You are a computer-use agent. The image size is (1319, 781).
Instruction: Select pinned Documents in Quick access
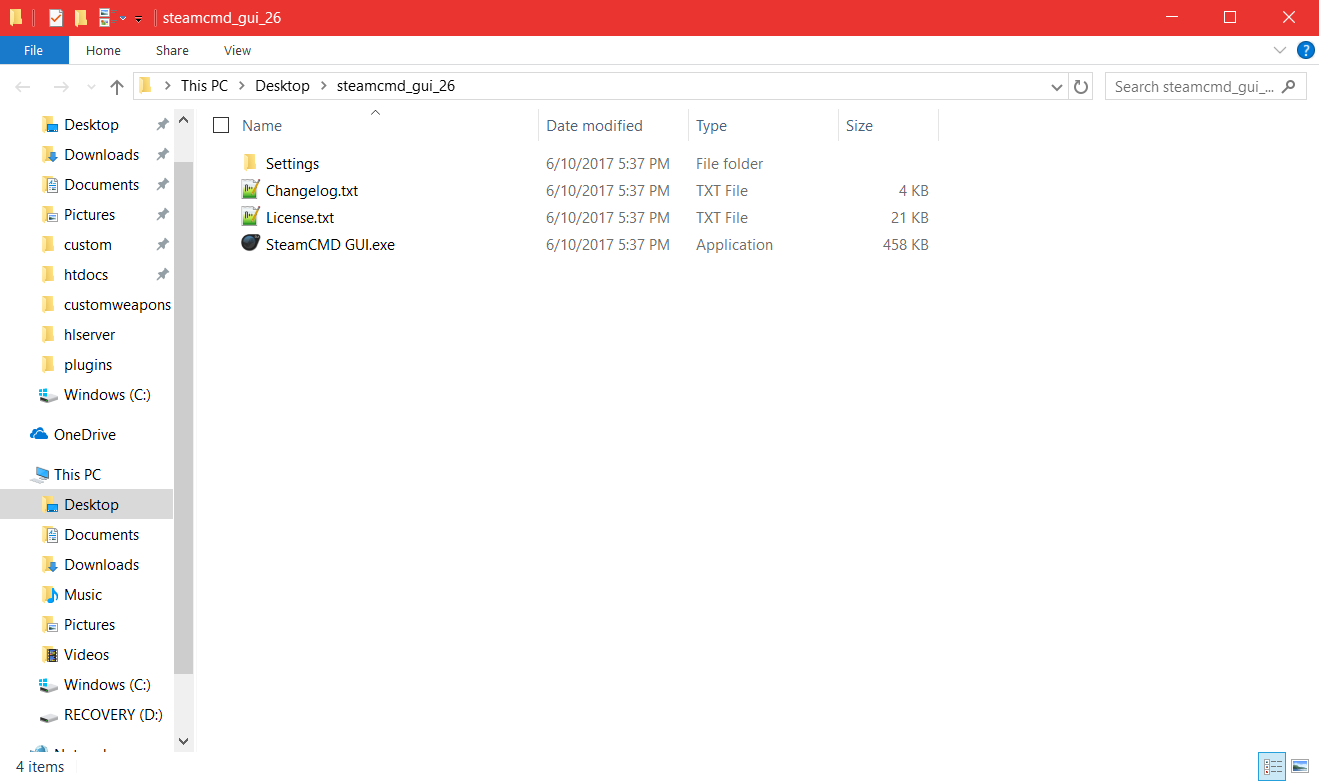pyautogui.click(x=101, y=185)
